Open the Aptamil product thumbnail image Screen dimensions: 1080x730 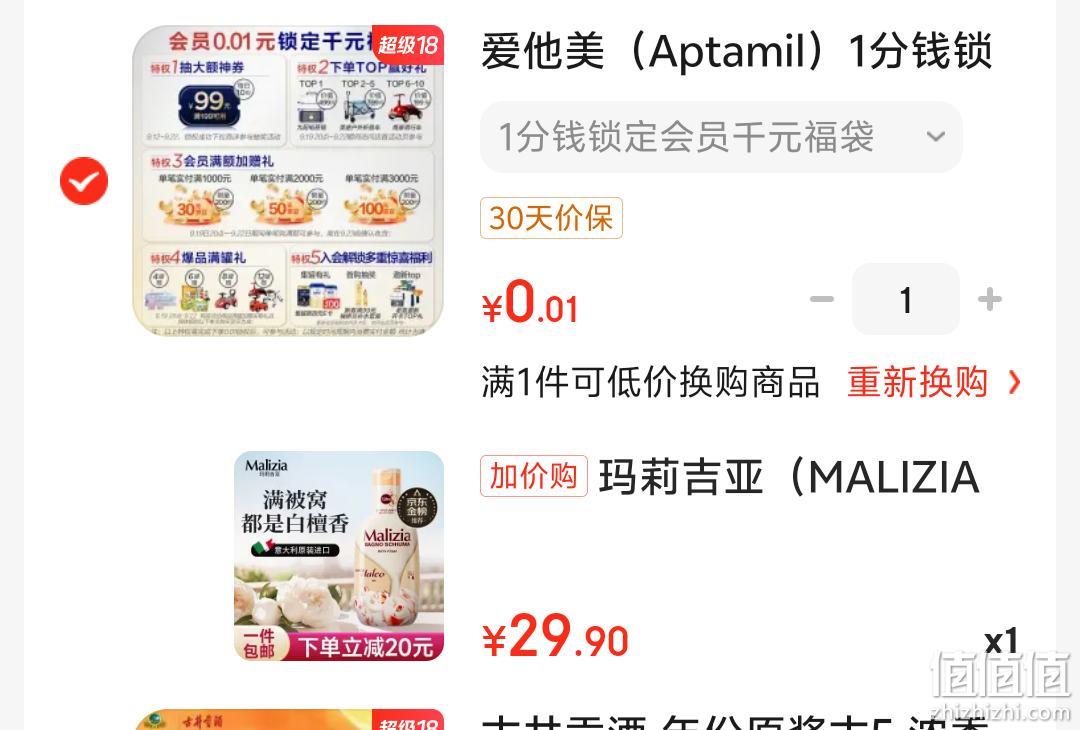[x=288, y=180]
